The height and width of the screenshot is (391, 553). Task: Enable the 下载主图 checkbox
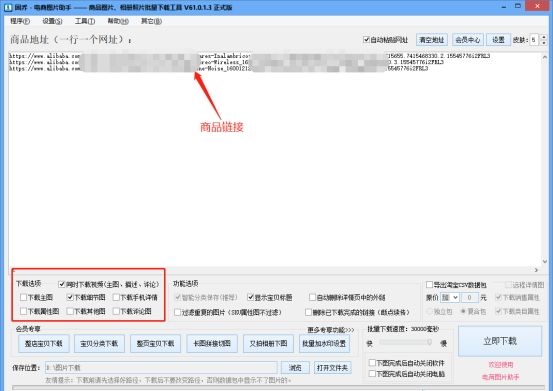pyautogui.click(x=24, y=297)
